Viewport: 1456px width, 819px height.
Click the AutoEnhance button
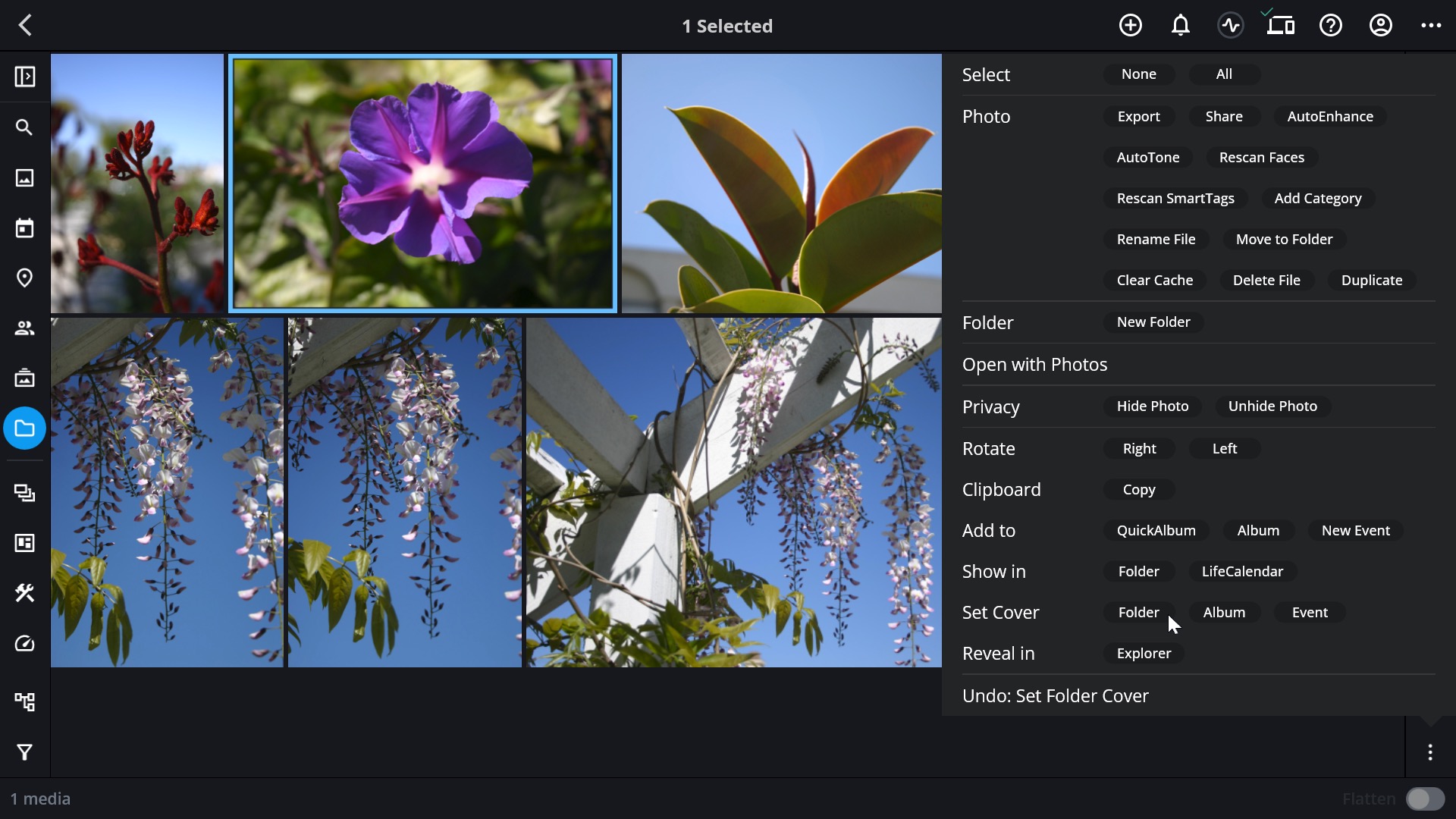(x=1329, y=117)
